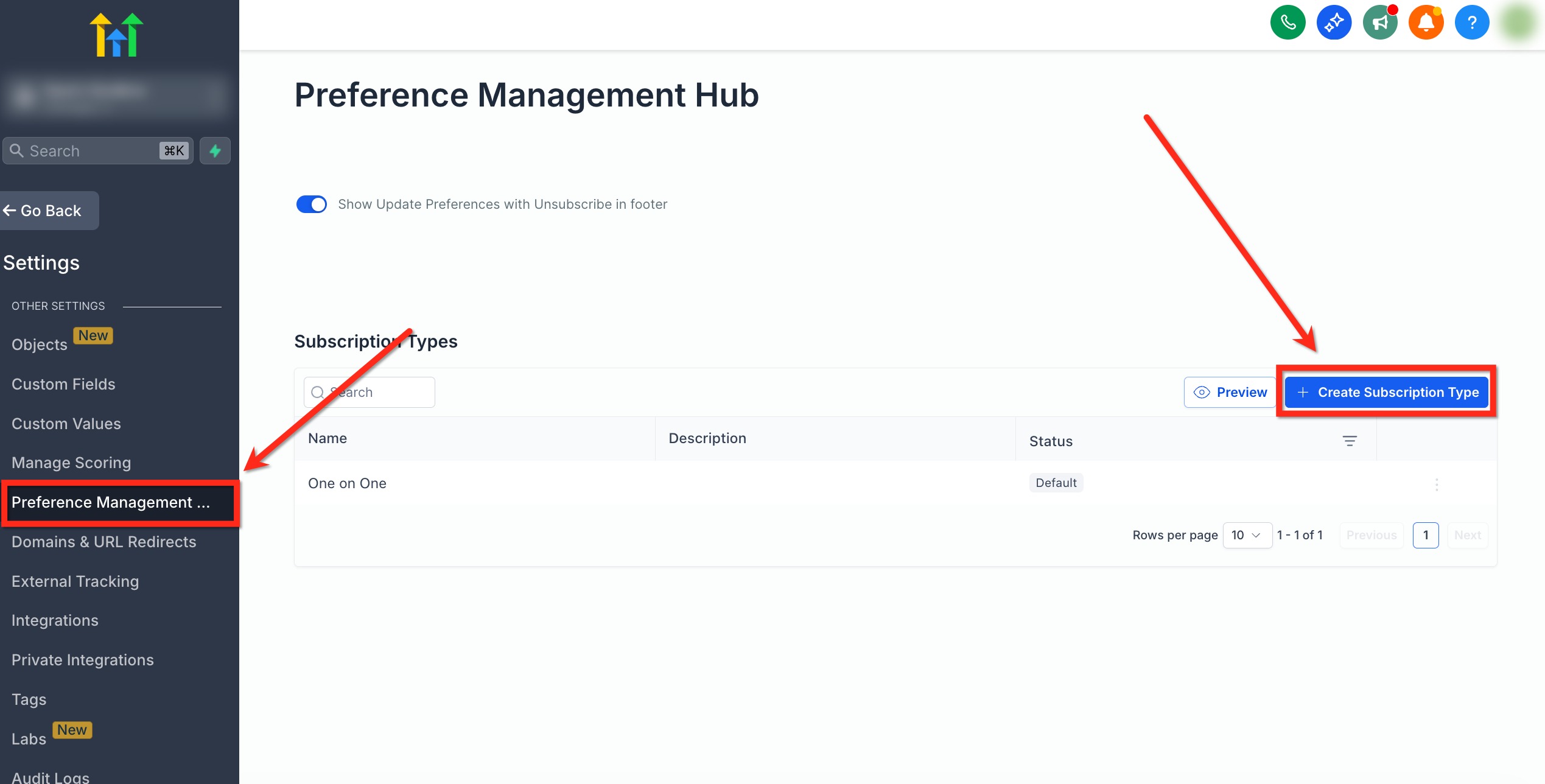Click the green phone dialer icon

click(x=1287, y=23)
